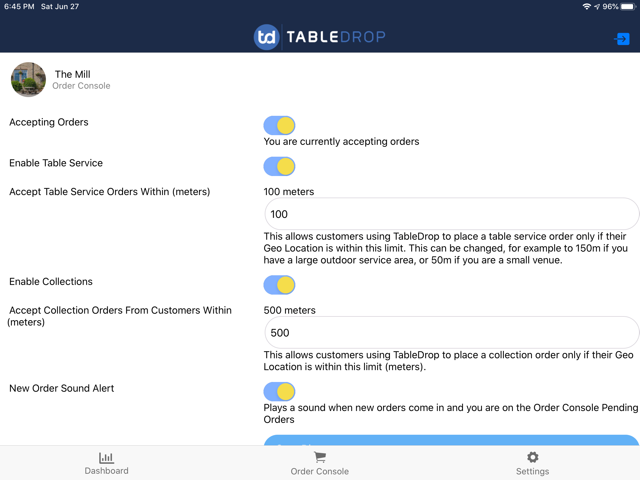Image resolution: width=640 pixels, height=480 pixels.
Task: Click the '100 meters' value text
Action: pyautogui.click(x=289, y=191)
